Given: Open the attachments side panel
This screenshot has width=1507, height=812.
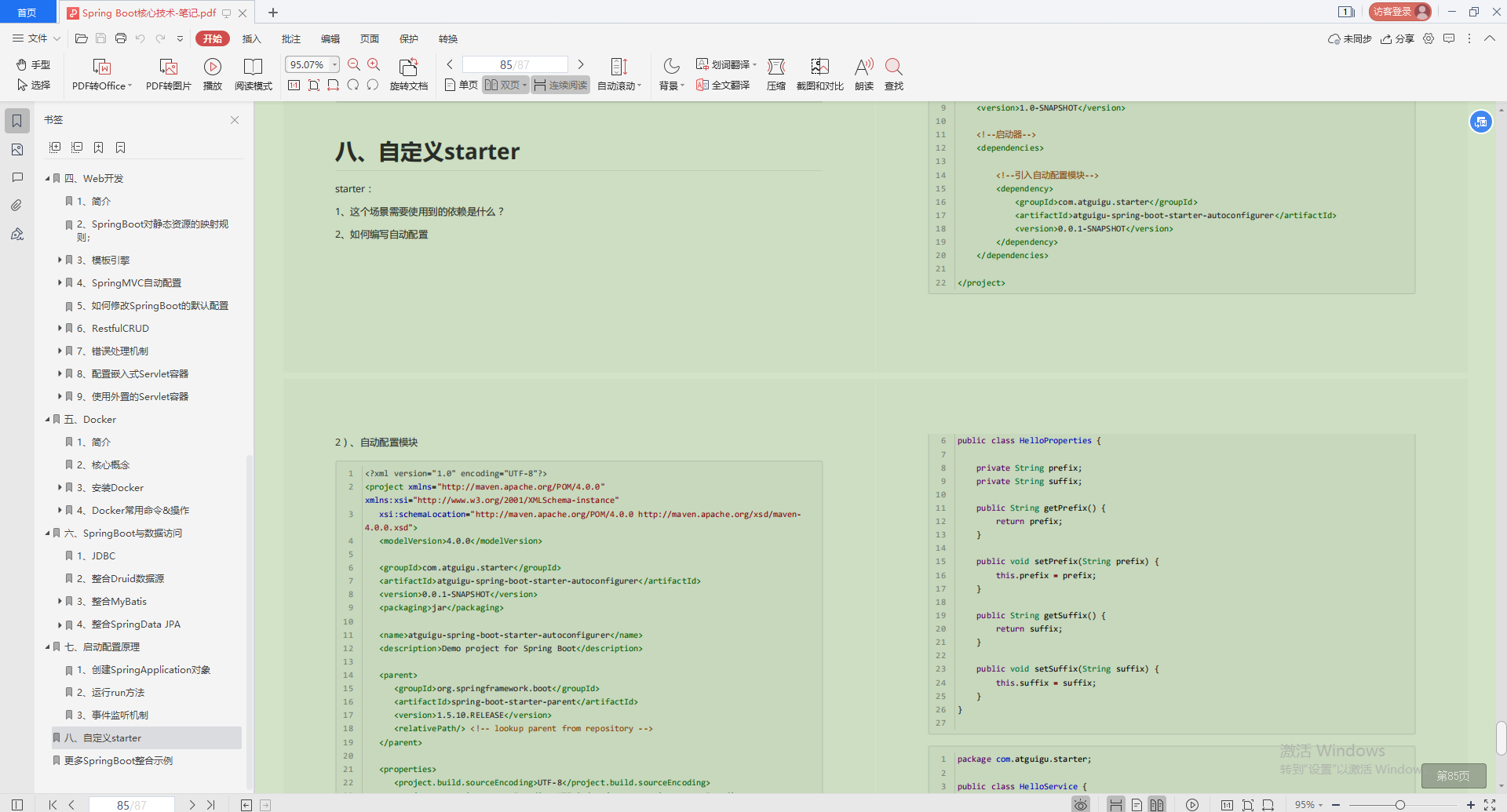Looking at the screenshot, I should [17, 206].
